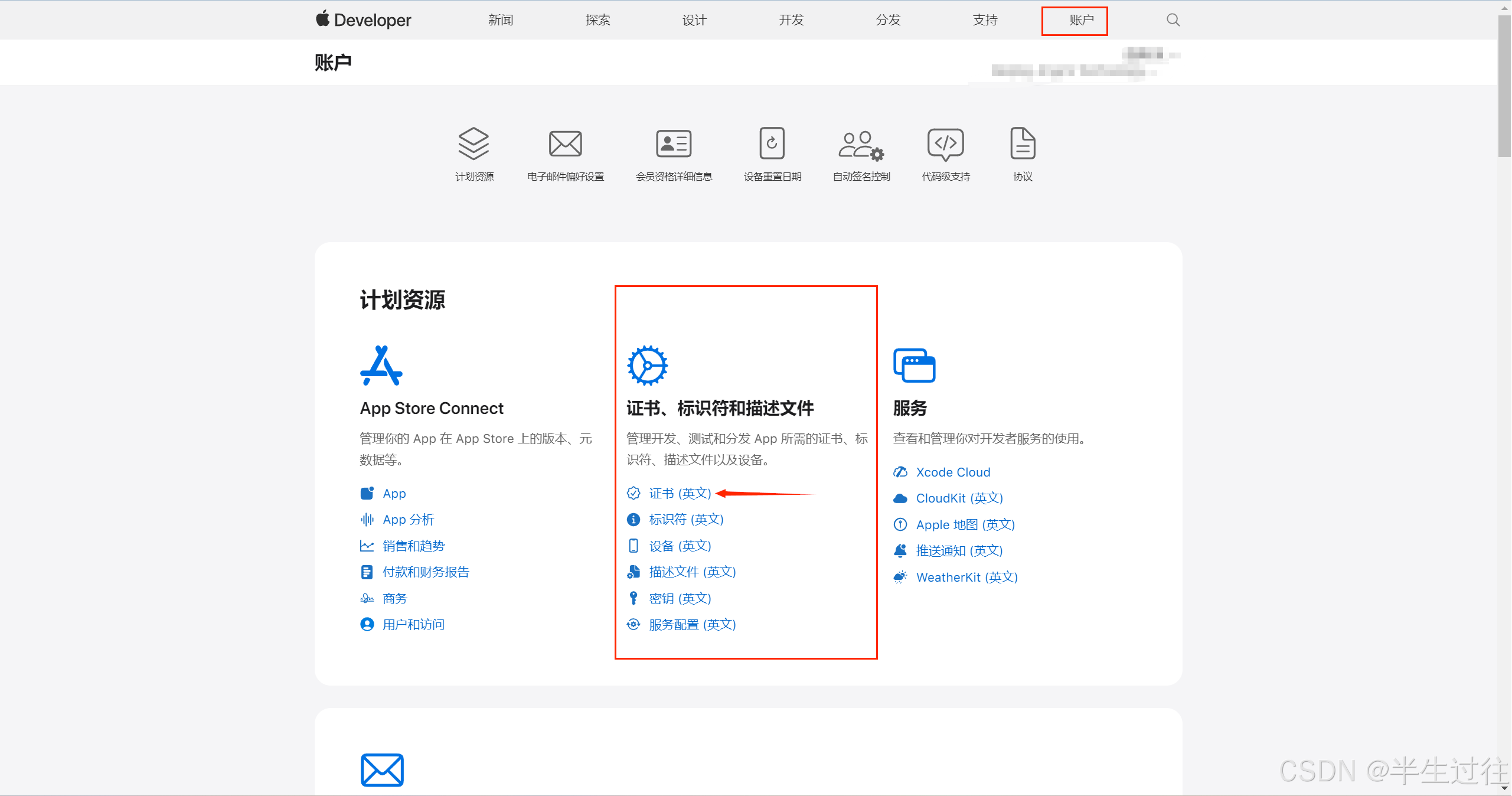Open the 证书 (英文) link
Image resolution: width=1512 pixels, height=796 pixels.
click(680, 493)
